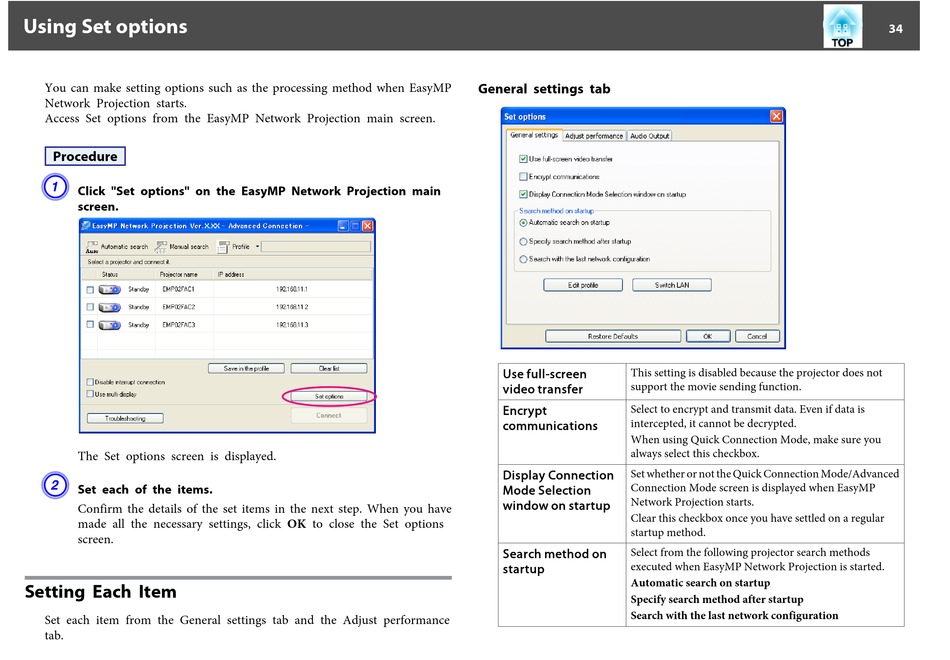Tick the checkbox for projector EMP02FAC1

tap(90, 290)
